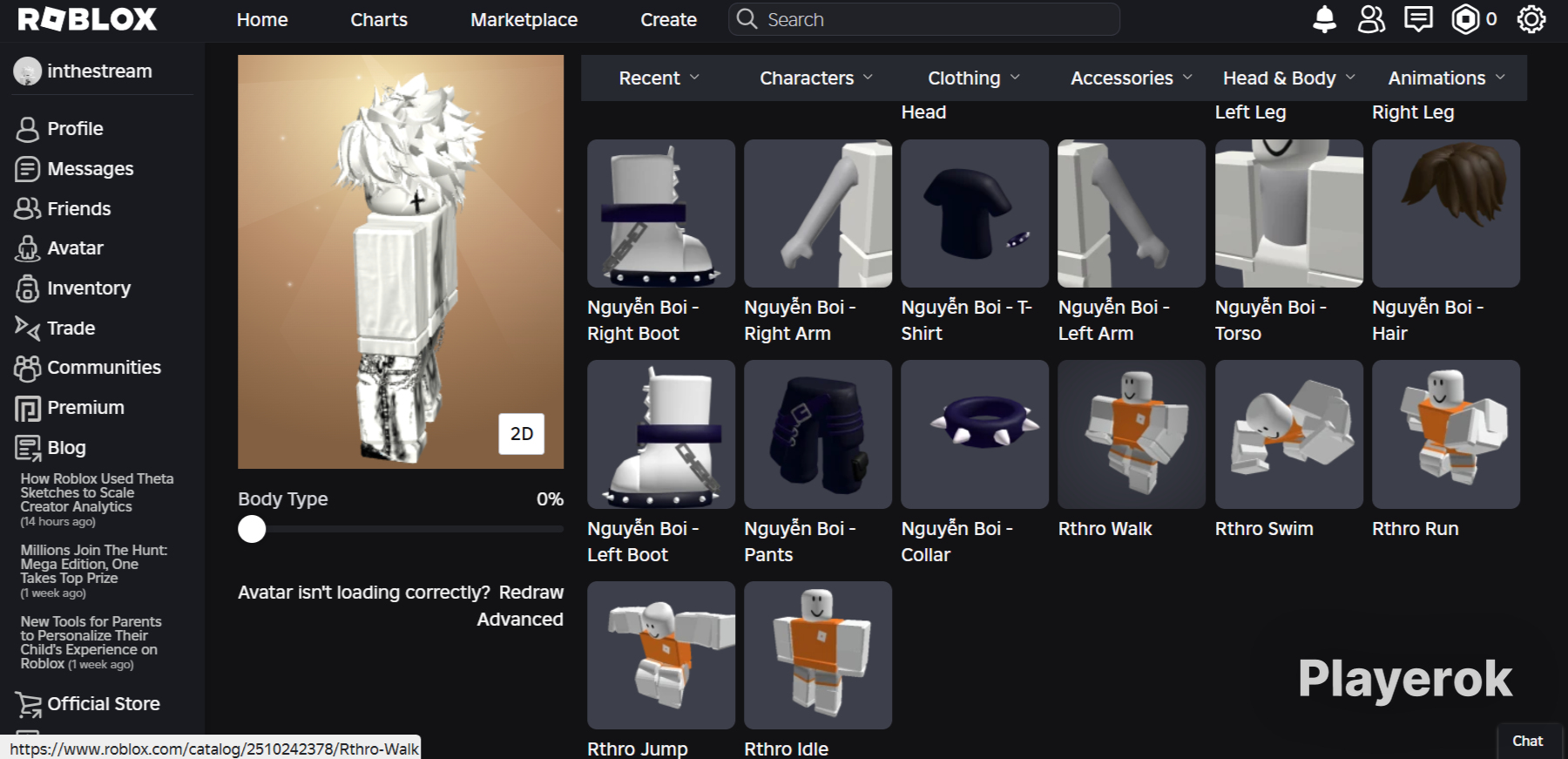1568x759 pixels.
Task: Select Nguyễn Boi Left Arm thumbnail
Action: pyautogui.click(x=1132, y=213)
